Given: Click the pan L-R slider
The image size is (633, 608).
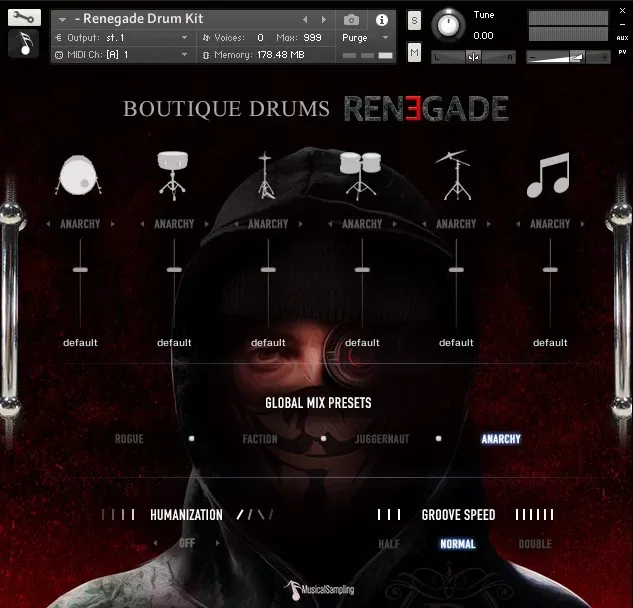Looking at the screenshot, I should click(x=473, y=57).
